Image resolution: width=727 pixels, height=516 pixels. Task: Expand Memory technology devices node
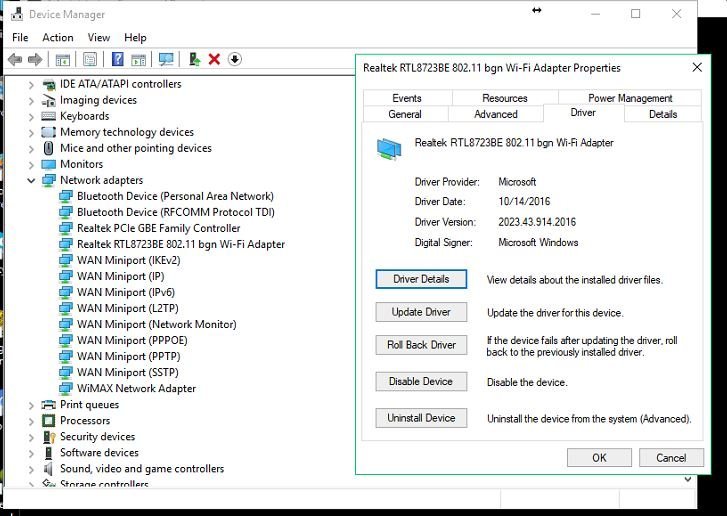point(31,133)
